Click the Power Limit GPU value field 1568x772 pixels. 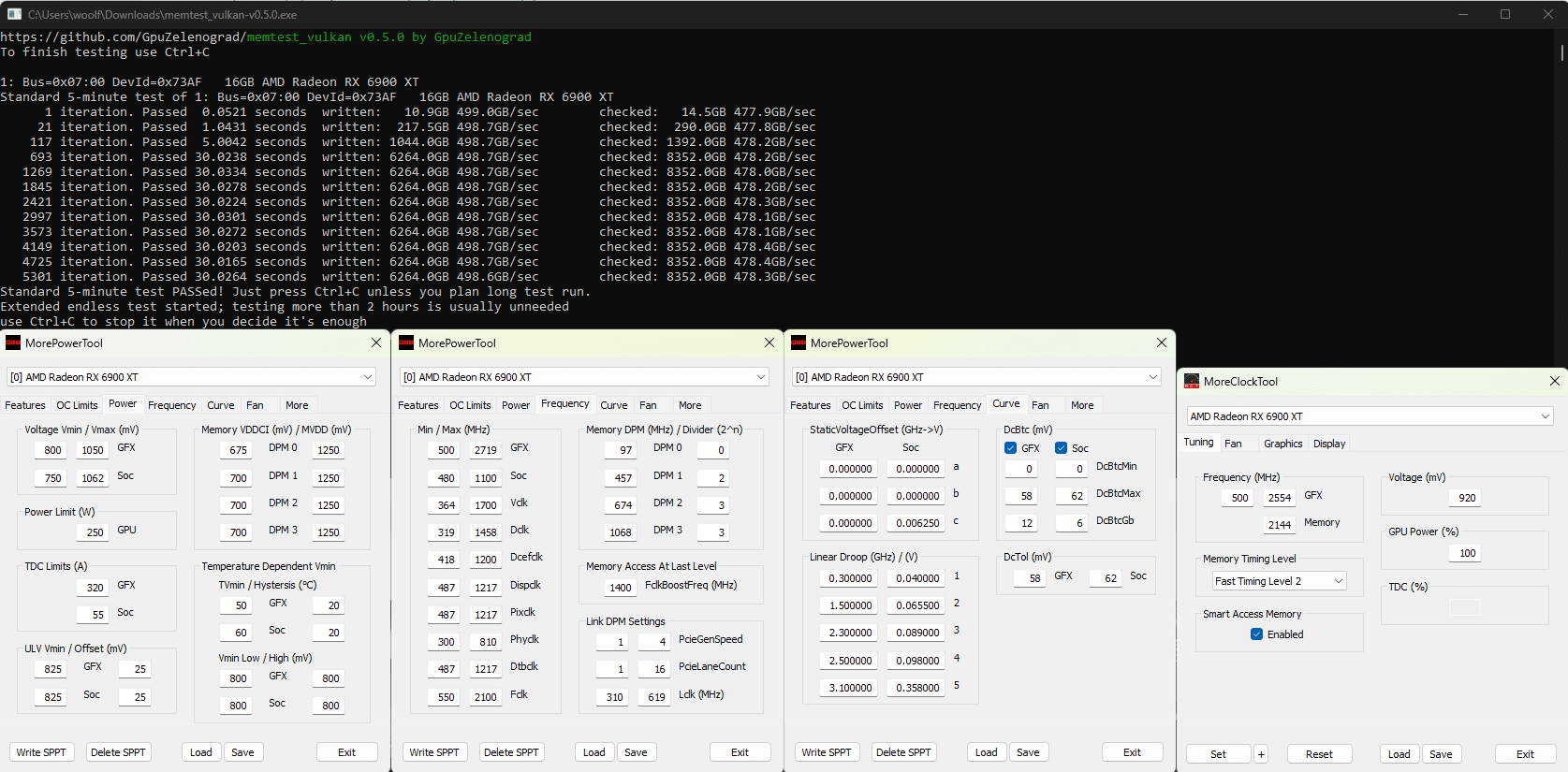[95, 532]
